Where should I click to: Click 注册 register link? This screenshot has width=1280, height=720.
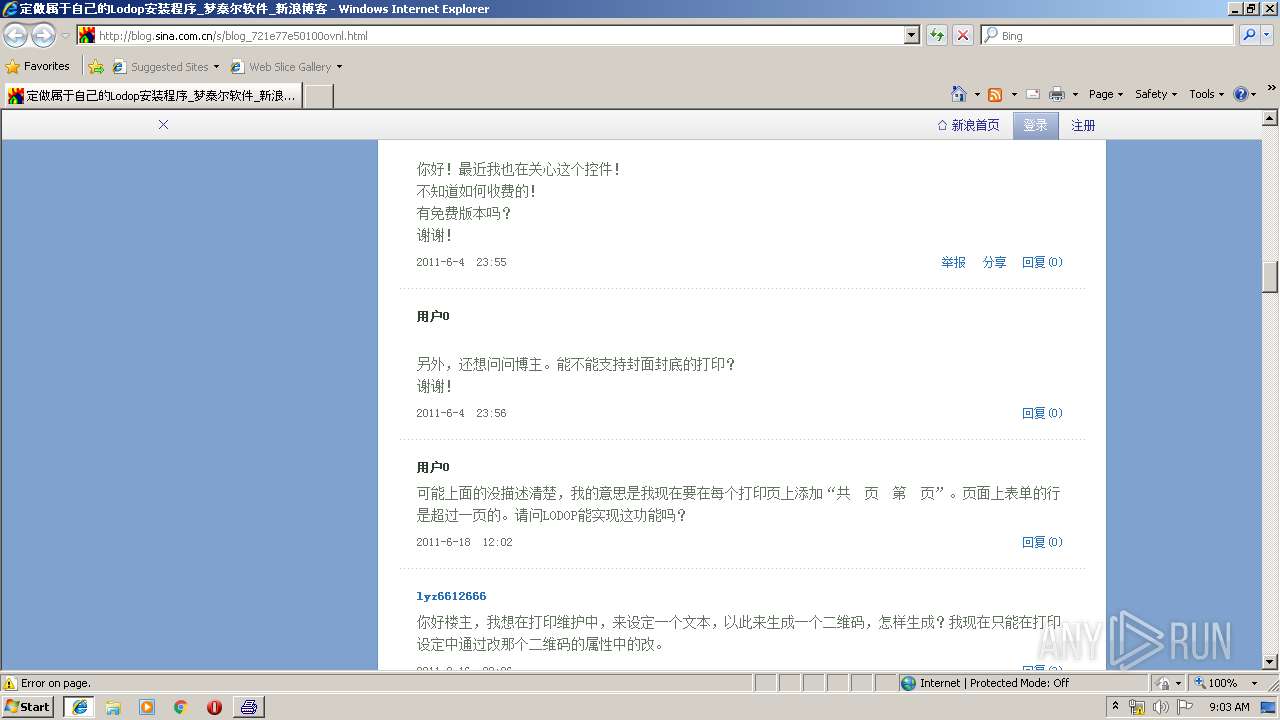(x=1083, y=125)
